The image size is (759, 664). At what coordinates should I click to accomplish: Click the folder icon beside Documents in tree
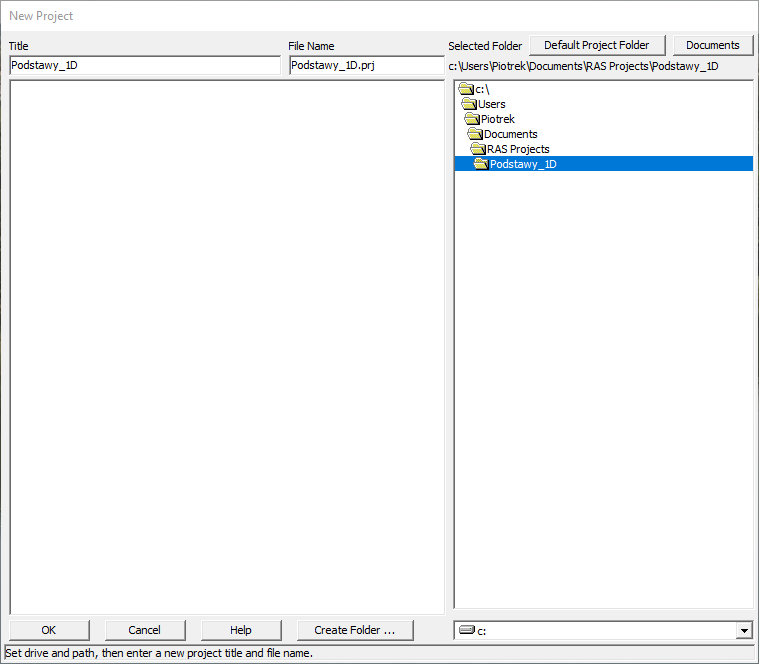coord(476,134)
